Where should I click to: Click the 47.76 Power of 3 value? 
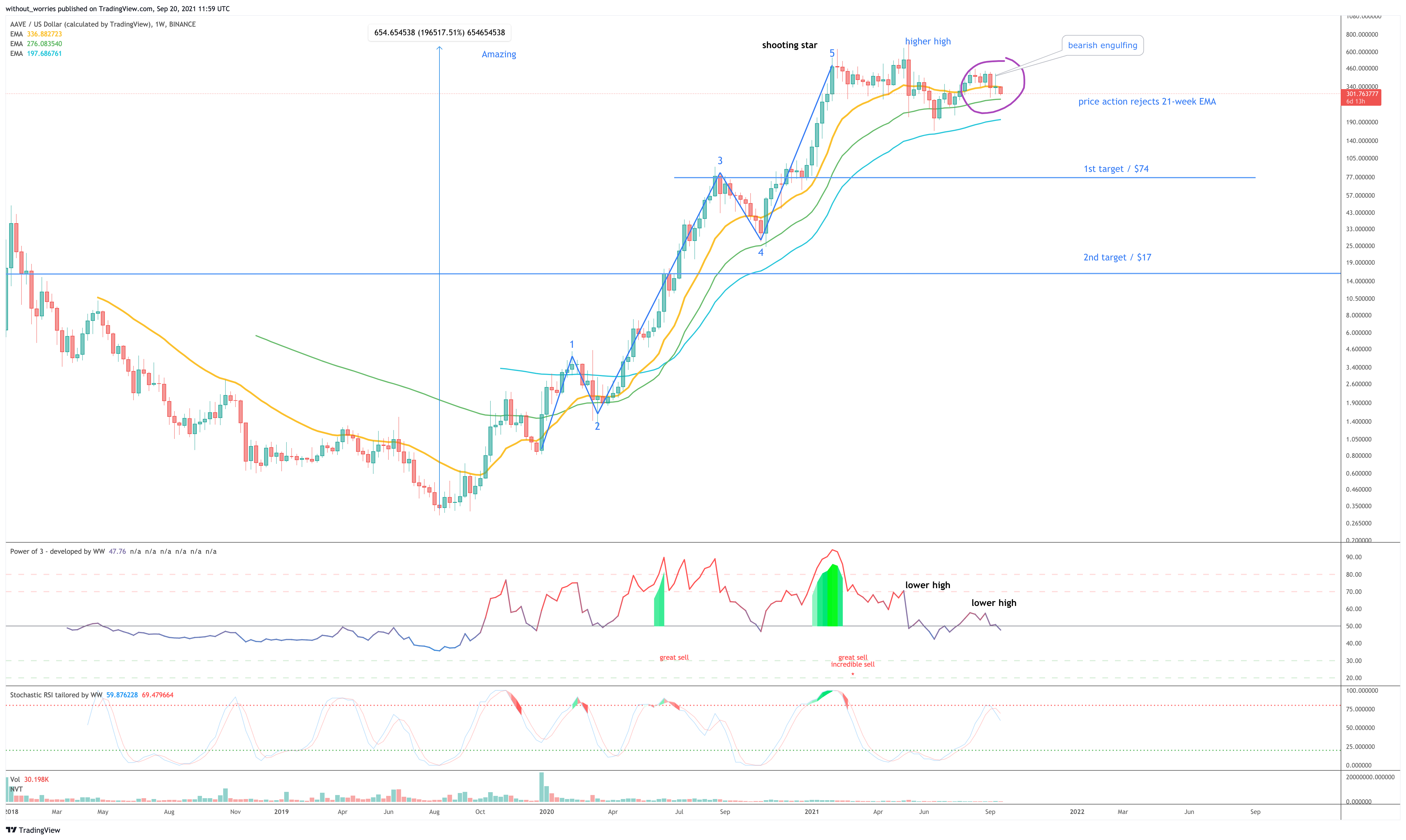coord(117,551)
